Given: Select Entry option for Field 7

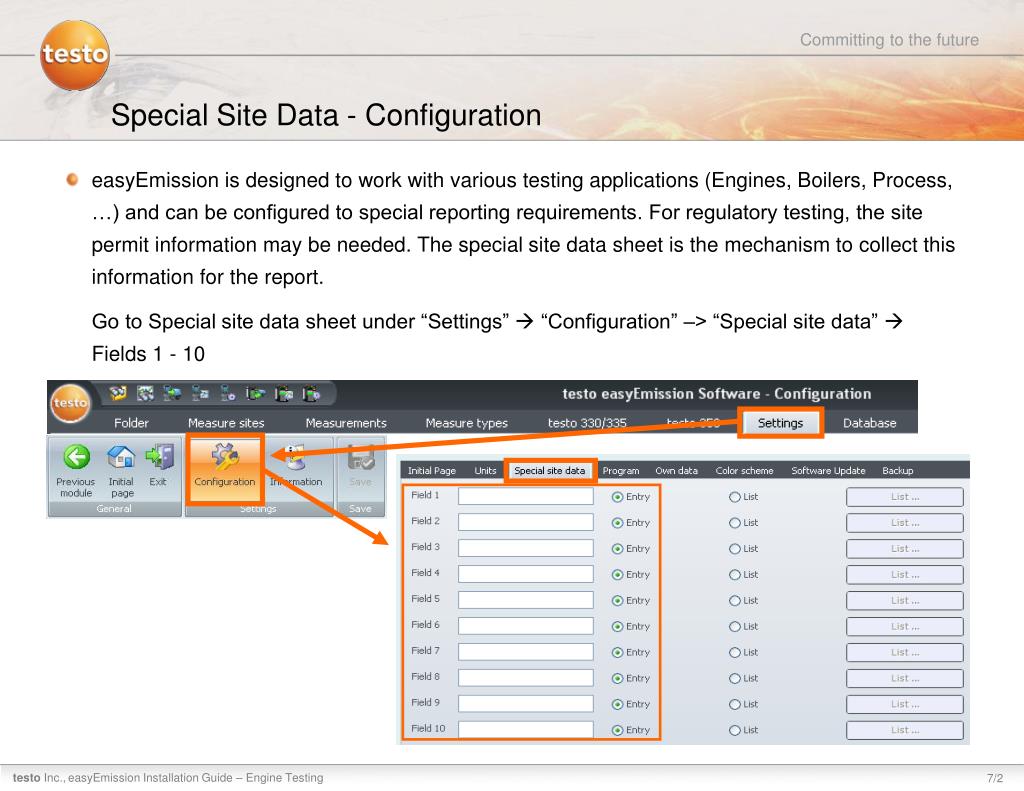Looking at the screenshot, I should pos(617,653).
